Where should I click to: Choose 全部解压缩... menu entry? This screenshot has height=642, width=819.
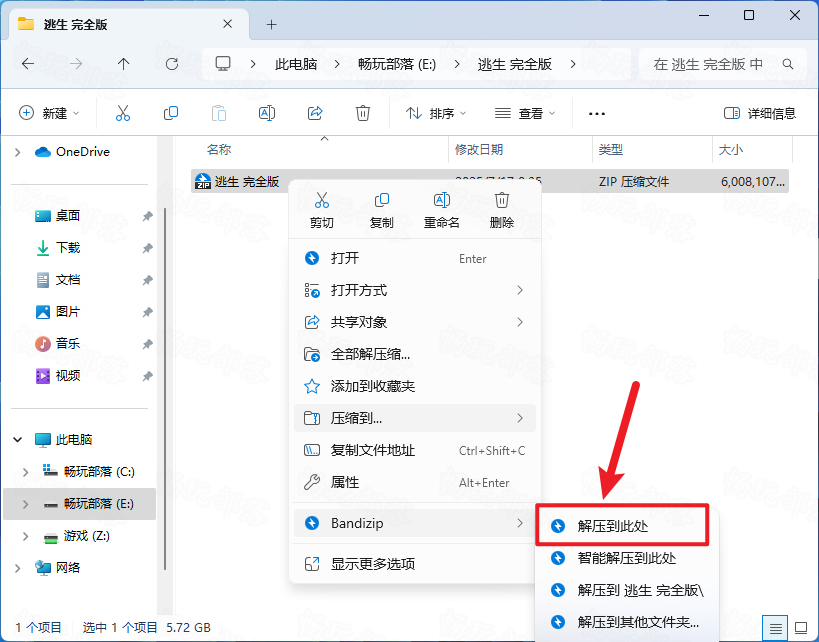(x=415, y=354)
